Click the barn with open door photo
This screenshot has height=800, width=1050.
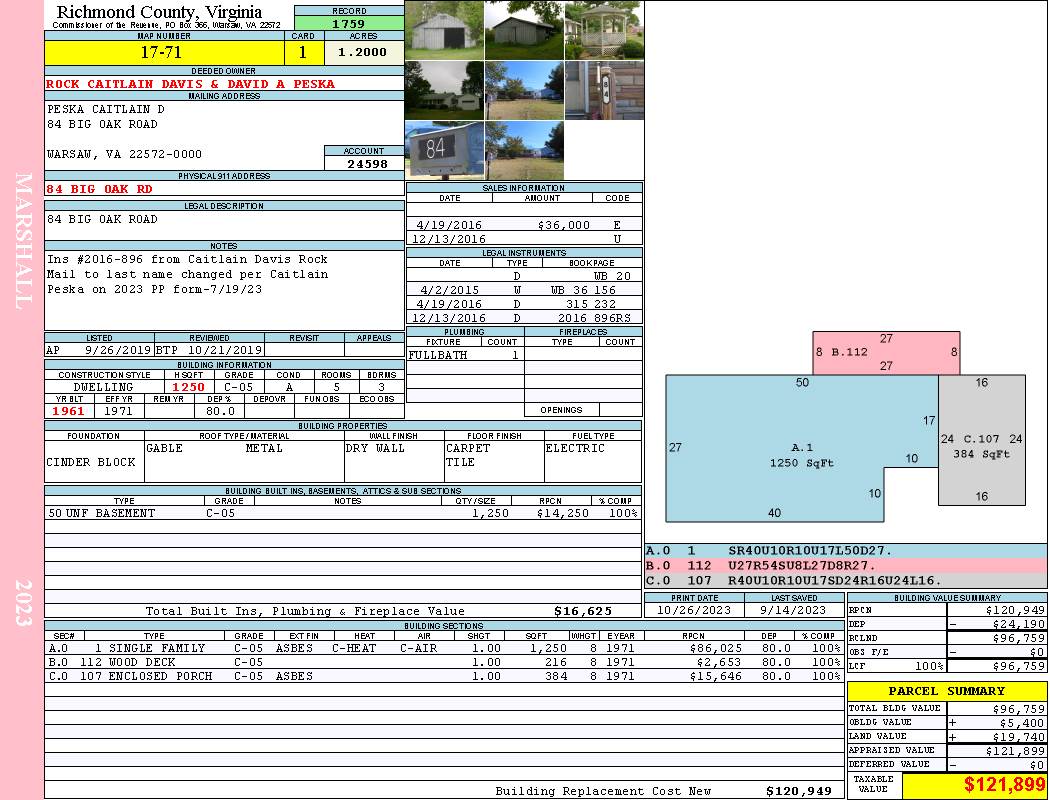click(x=444, y=30)
